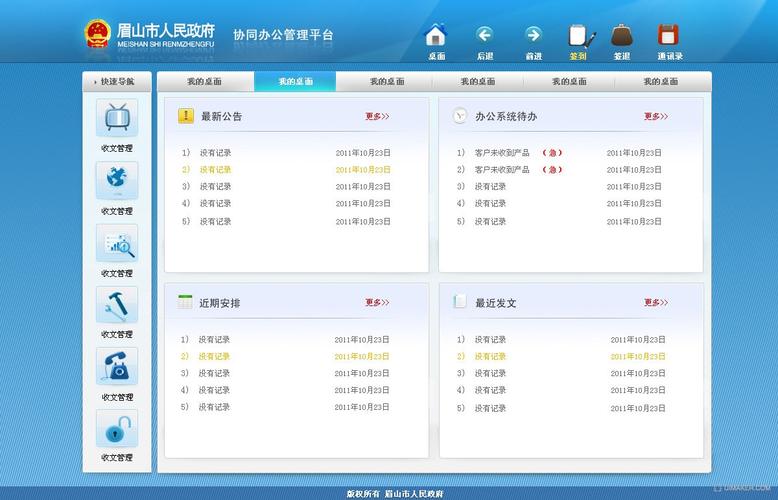Click the 签退 brown purse icon
Viewport: 778px width, 500px height.
pos(622,35)
